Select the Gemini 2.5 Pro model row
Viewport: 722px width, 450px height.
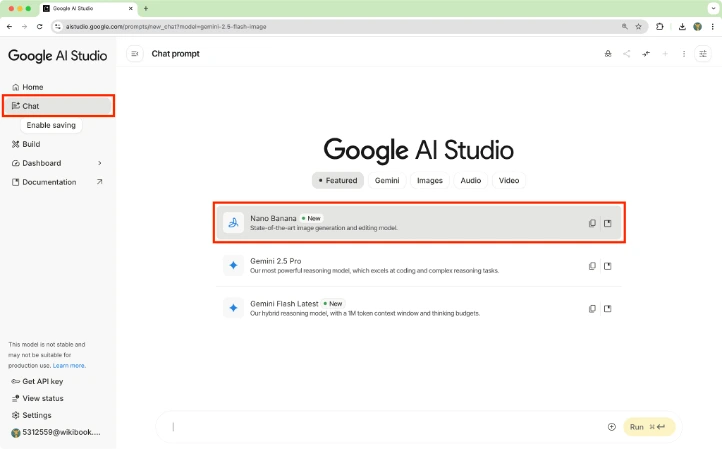[x=419, y=266]
